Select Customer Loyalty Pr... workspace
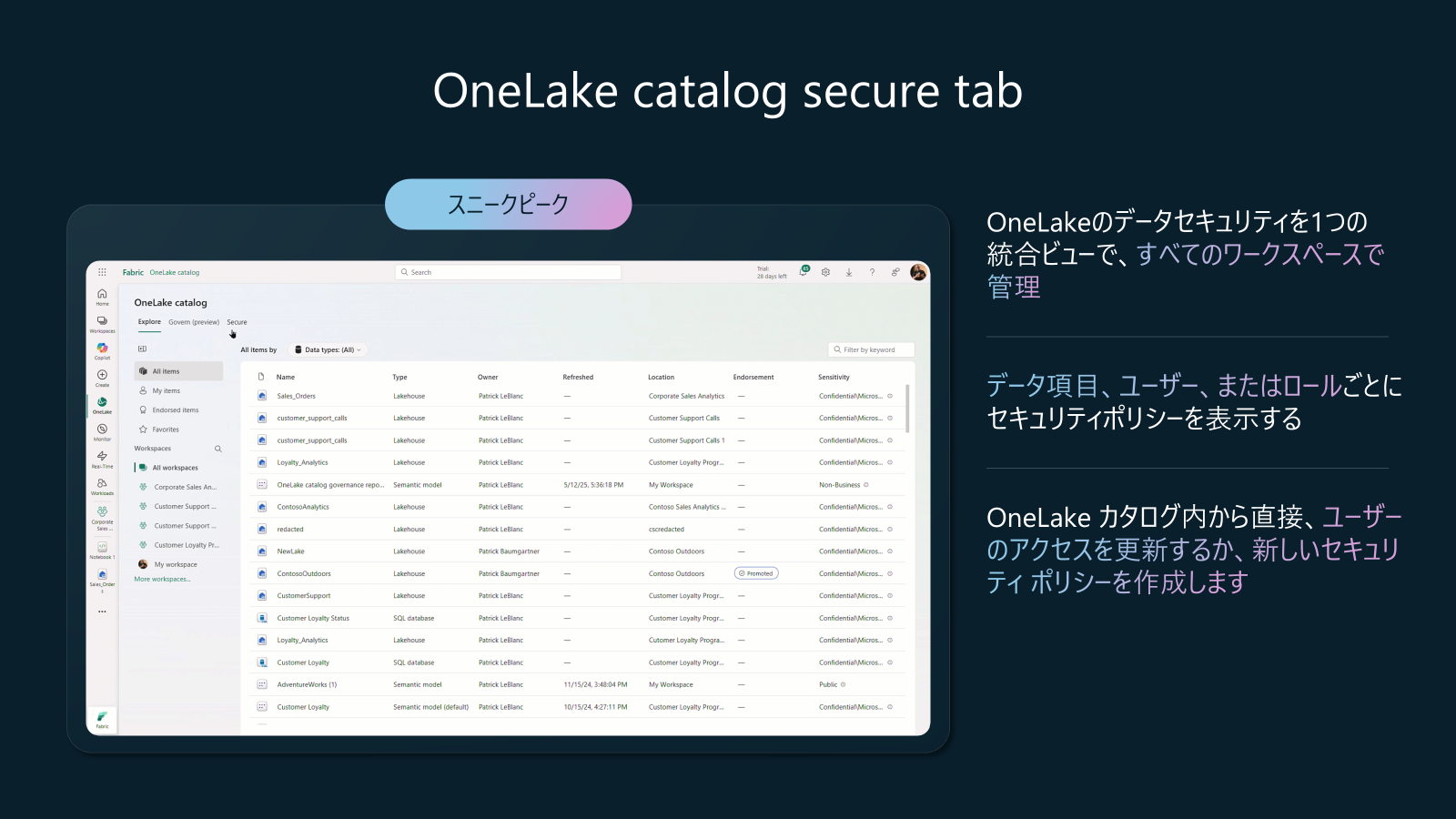The width and height of the screenshot is (1456, 819). tap(178, 545)
